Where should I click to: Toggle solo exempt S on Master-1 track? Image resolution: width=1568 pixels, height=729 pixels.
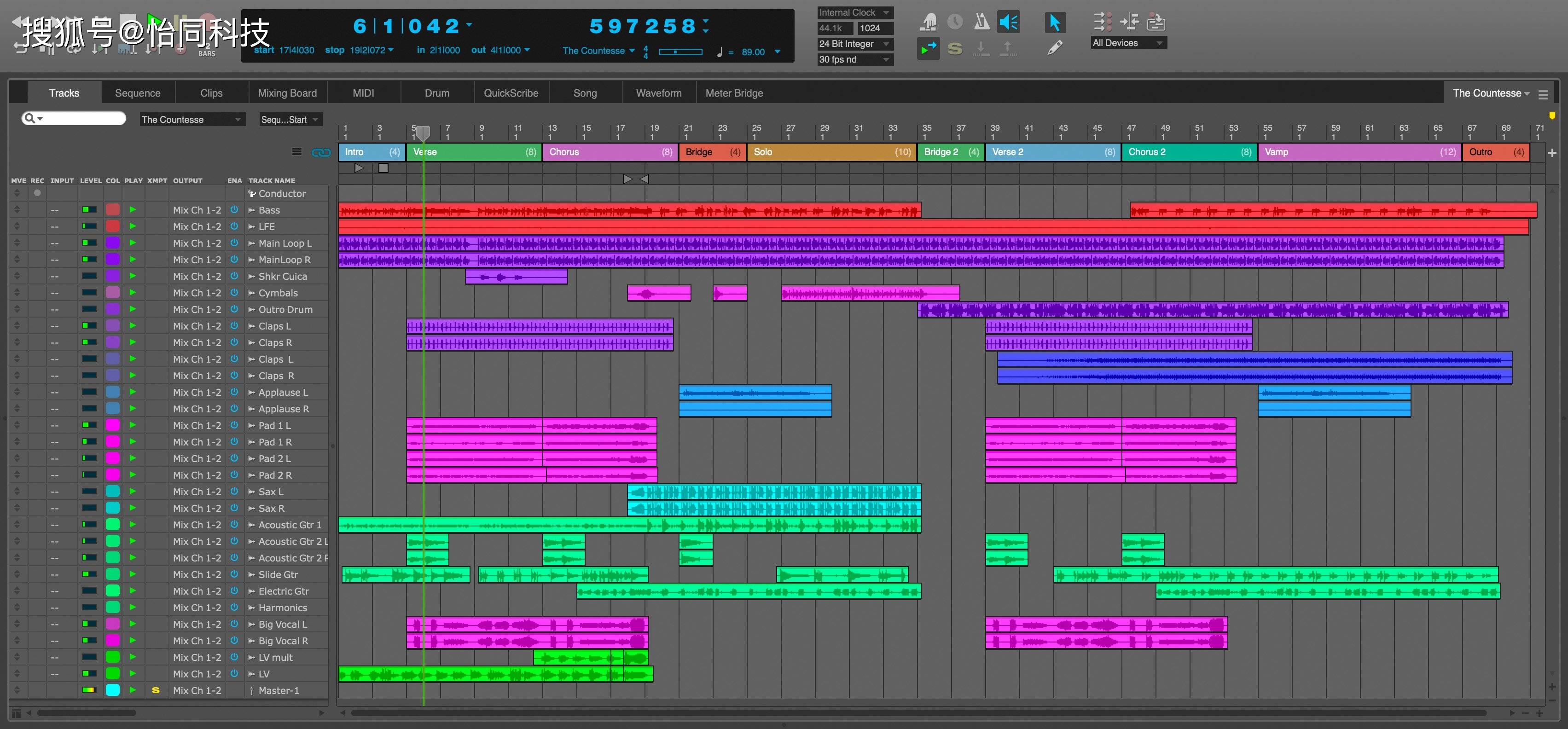point(156,690)
